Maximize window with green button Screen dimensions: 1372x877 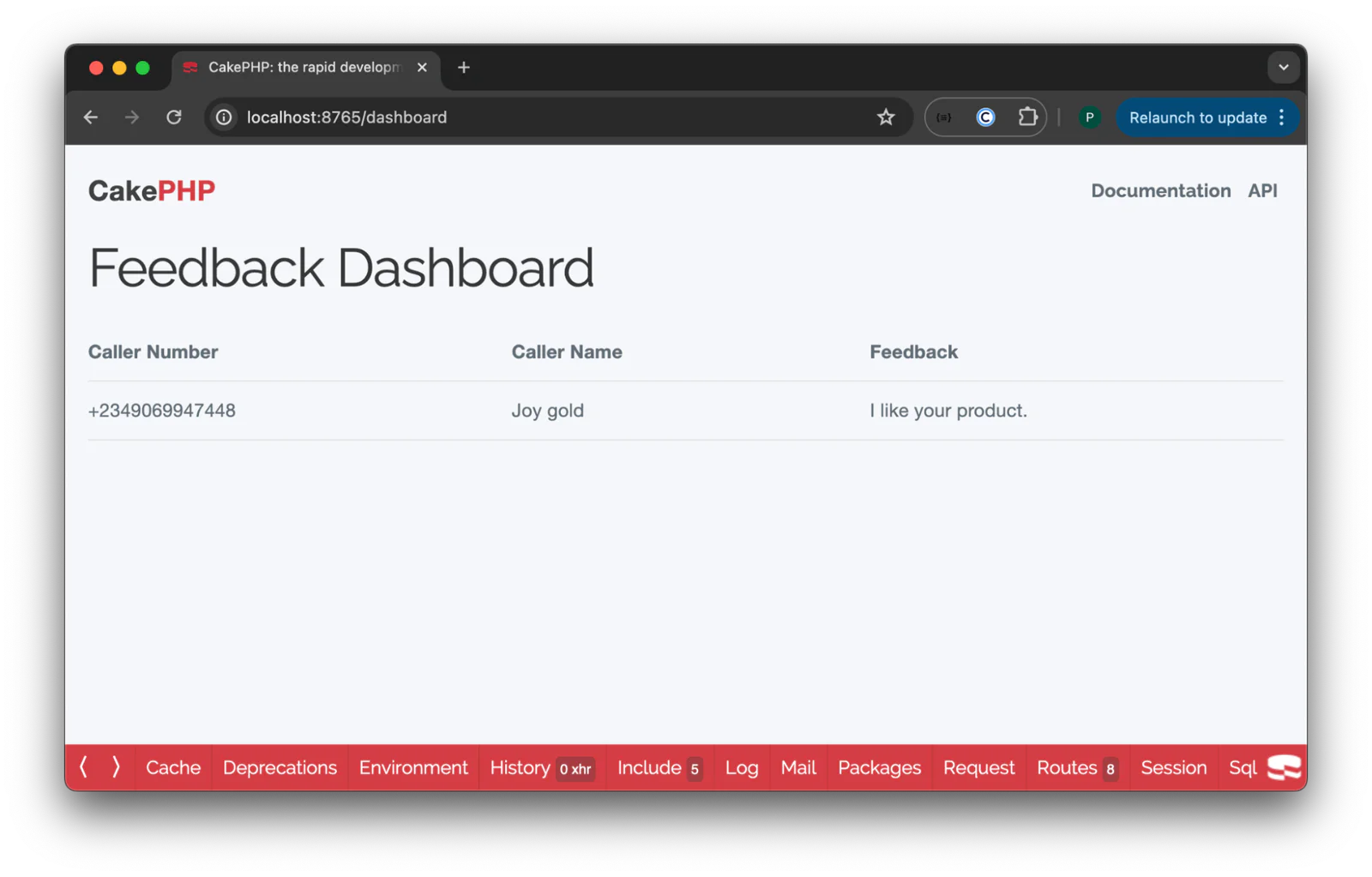click(142, 68)
